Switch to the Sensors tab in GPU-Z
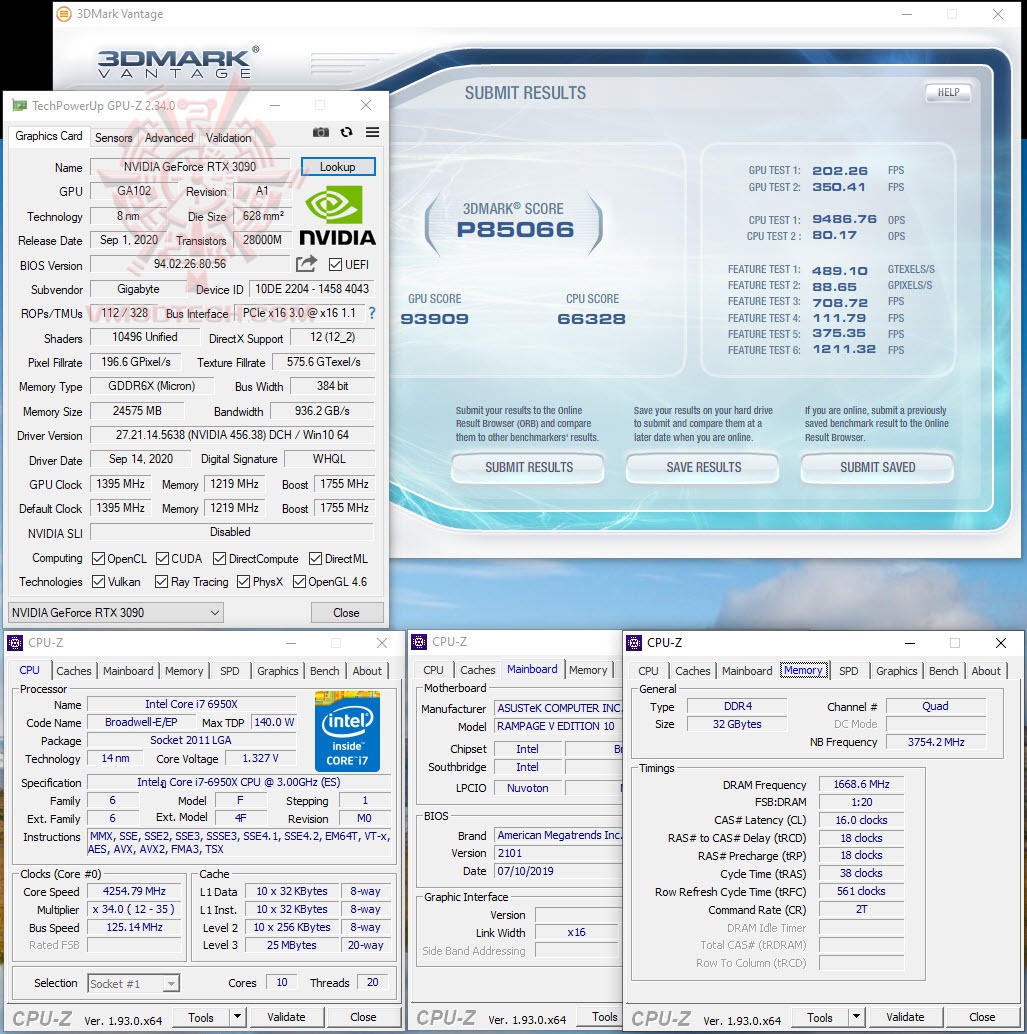Image resolution: width=1027 pixels, height=1034 pixels. 113,137
